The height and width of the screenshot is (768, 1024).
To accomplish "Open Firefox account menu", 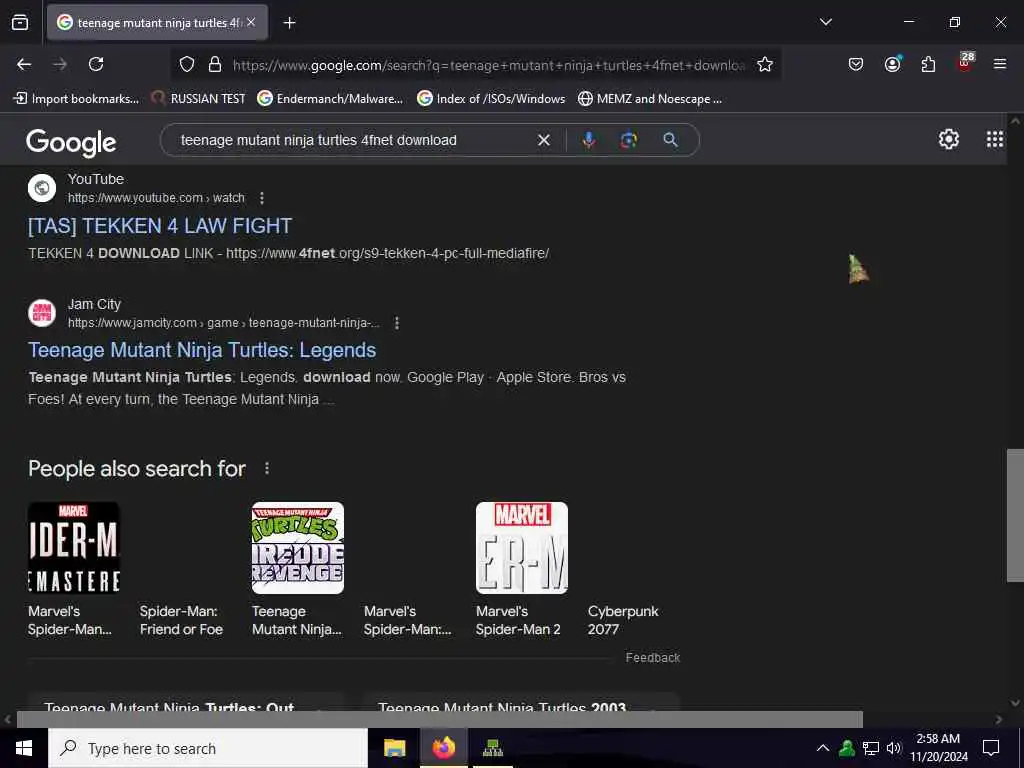I will pos(893,64).
